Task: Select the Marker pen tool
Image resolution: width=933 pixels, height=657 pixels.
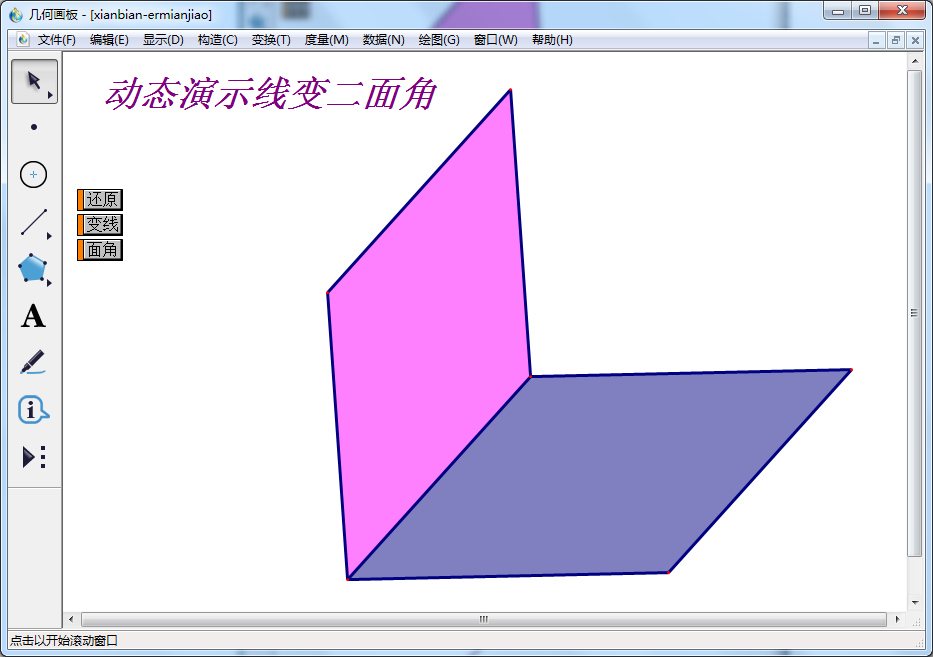Action: pyautogui.click(x=33, y=362)
